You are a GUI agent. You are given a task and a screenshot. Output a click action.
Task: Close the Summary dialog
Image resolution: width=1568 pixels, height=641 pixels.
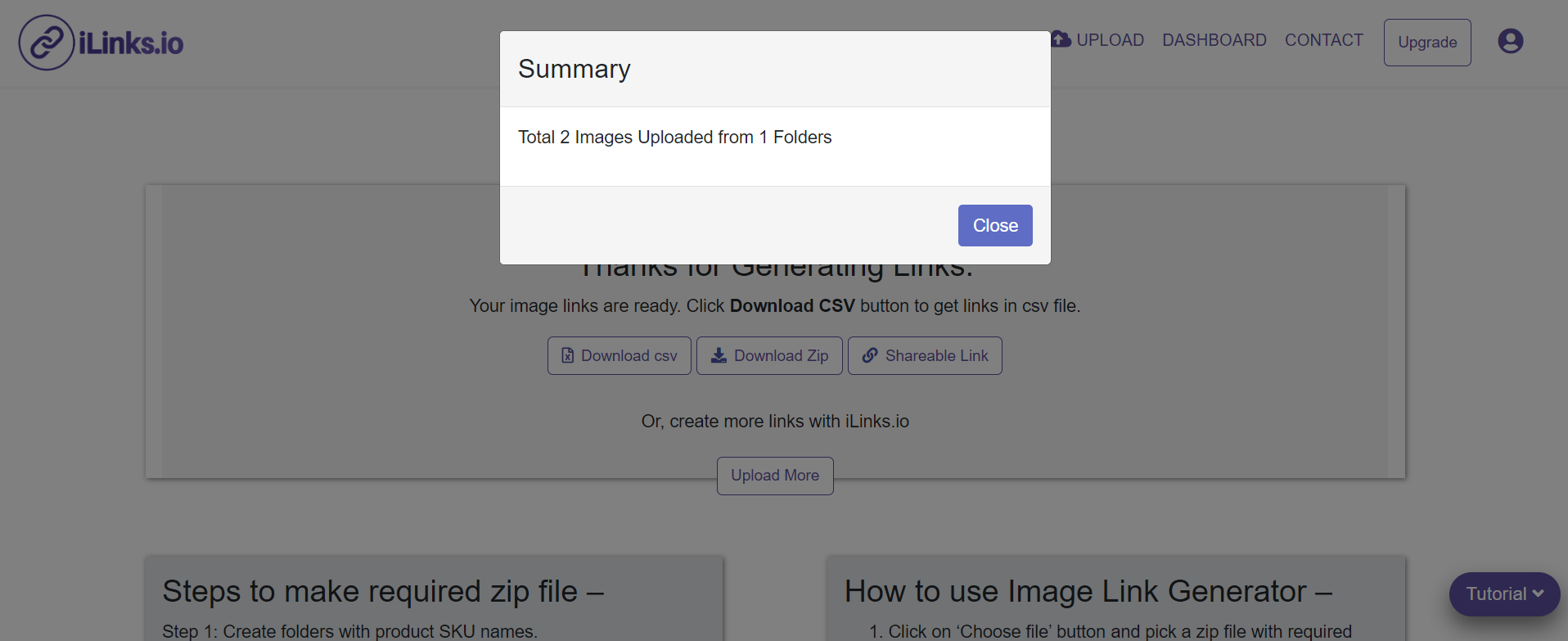(x=994, y=225)
